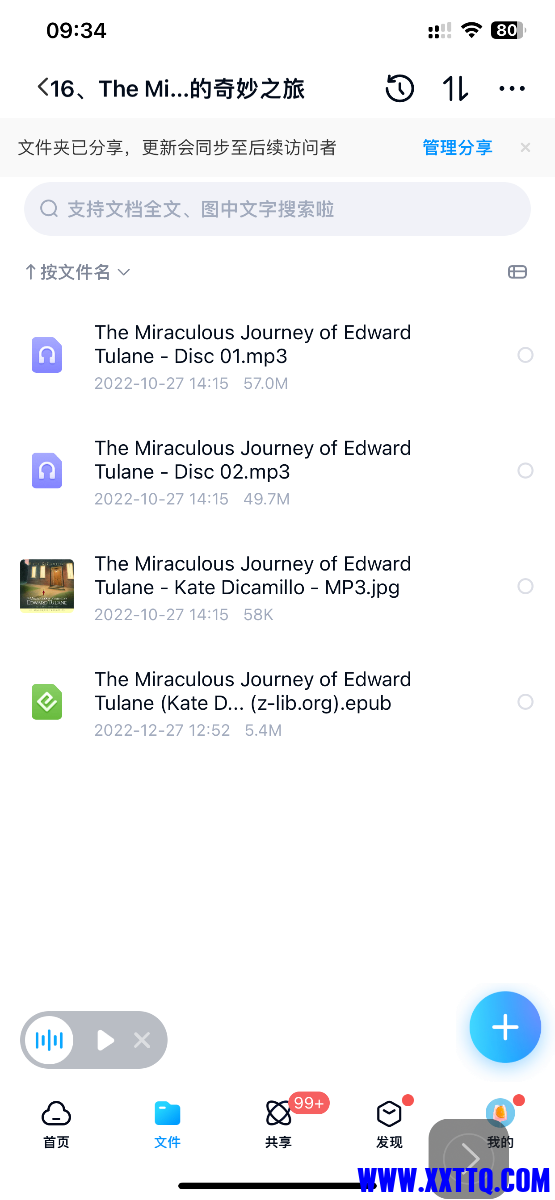
Task: Play audio in the floating mini player
Action: [x=105, y=1040]
